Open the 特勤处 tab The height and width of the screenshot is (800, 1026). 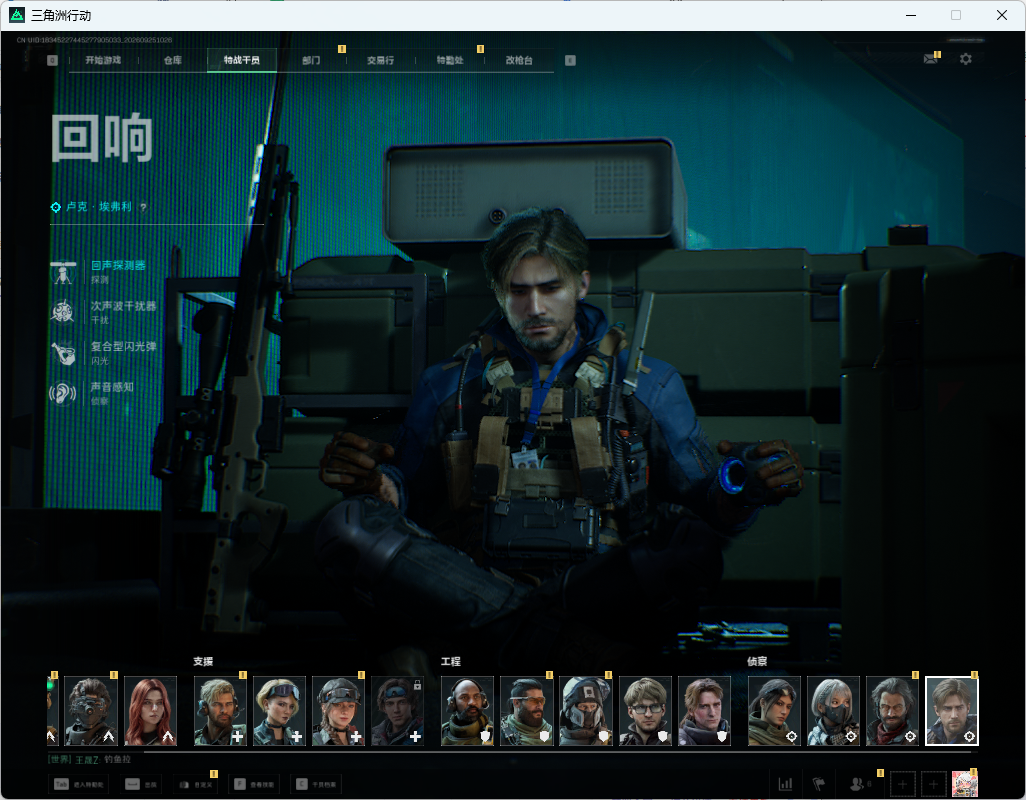(x=450, y=60)
